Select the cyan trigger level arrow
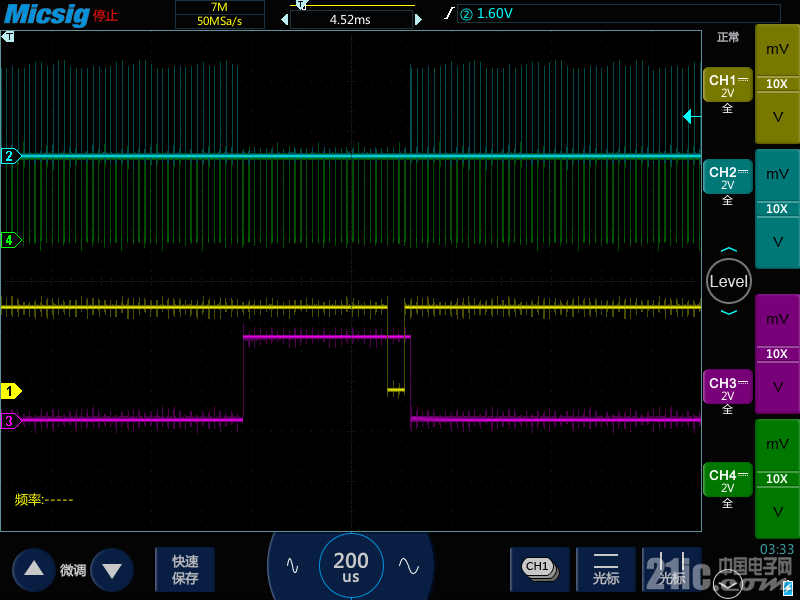Screen dimensions: 800x600 tap(691, 116)
